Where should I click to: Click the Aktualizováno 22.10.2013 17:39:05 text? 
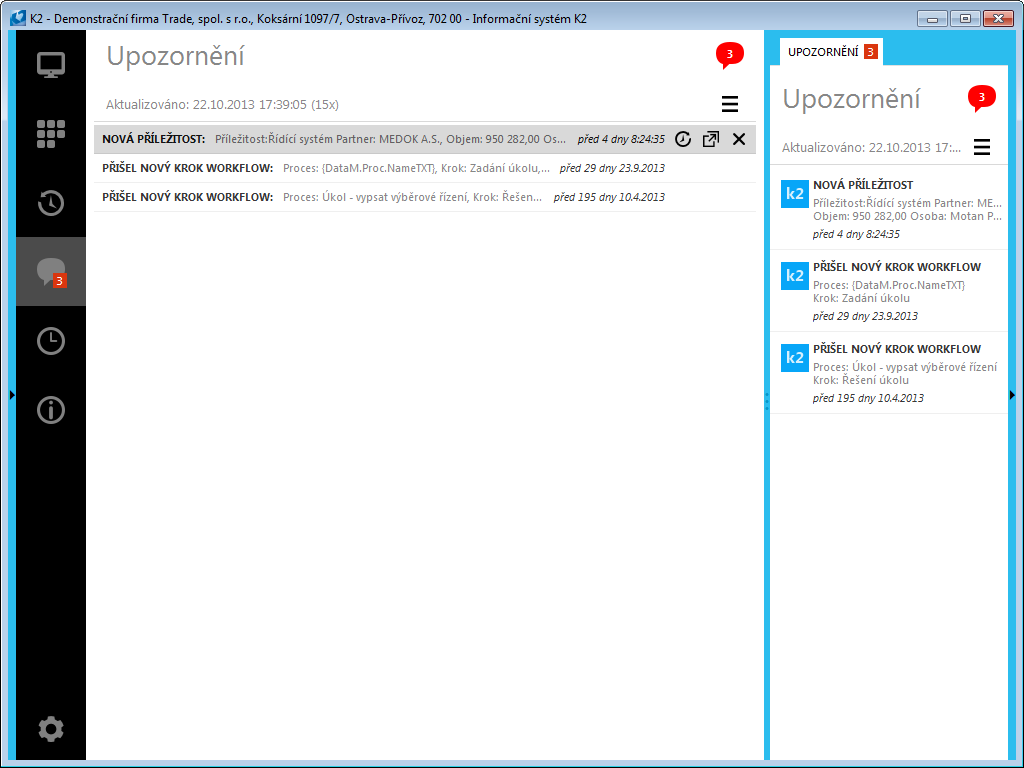click(x=222, y=104)
